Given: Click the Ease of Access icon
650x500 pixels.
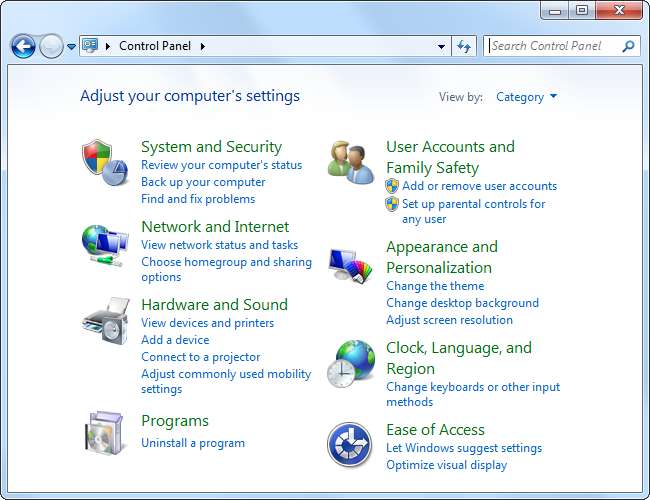Looking at the screenshot, I should pyautogui.click(x=349, y=444).
